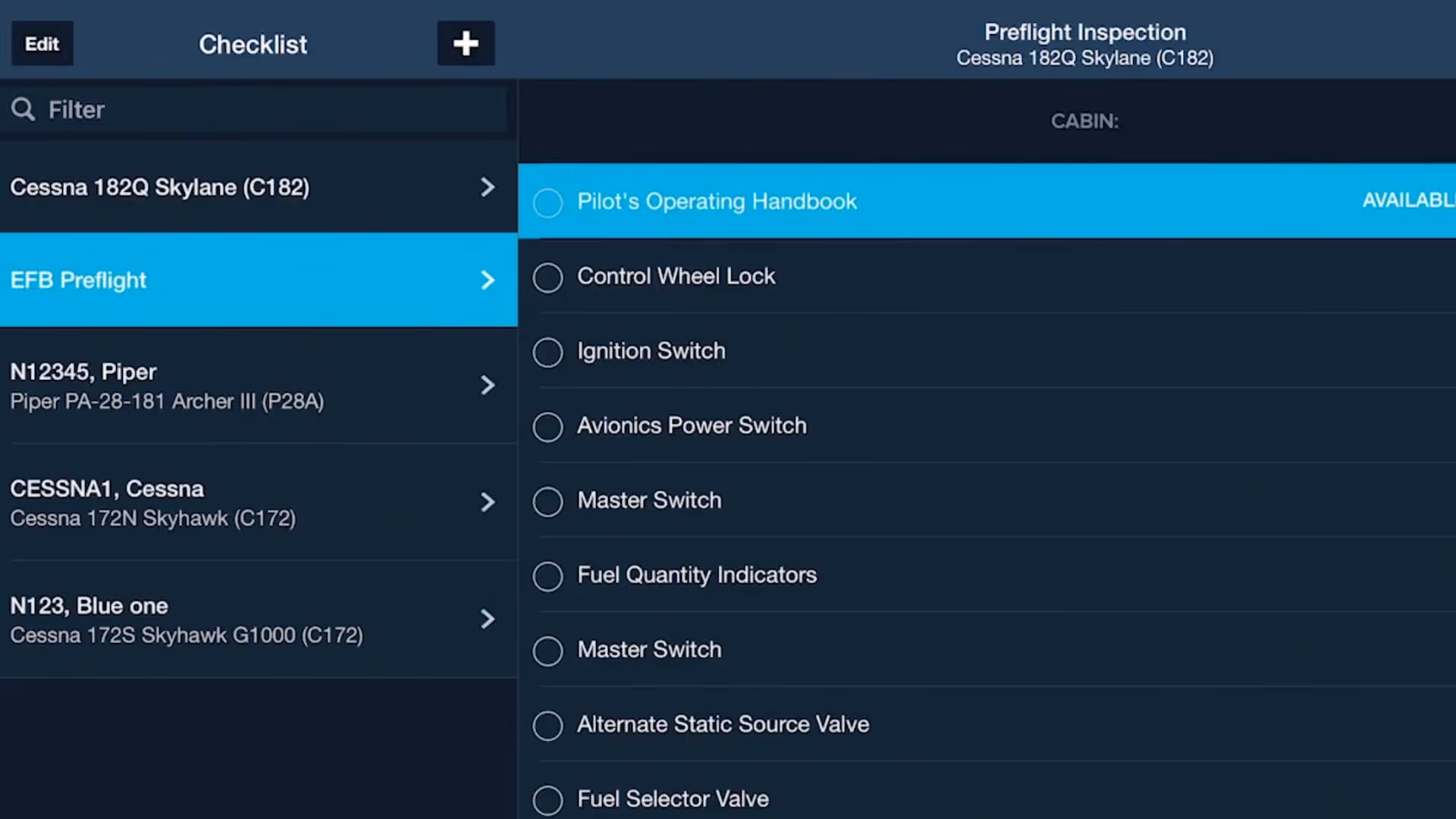Screen dimensions: 1456x819
Task: Expand chevron on Cessna 182Q Skylane row
Action: click(488, 187)
